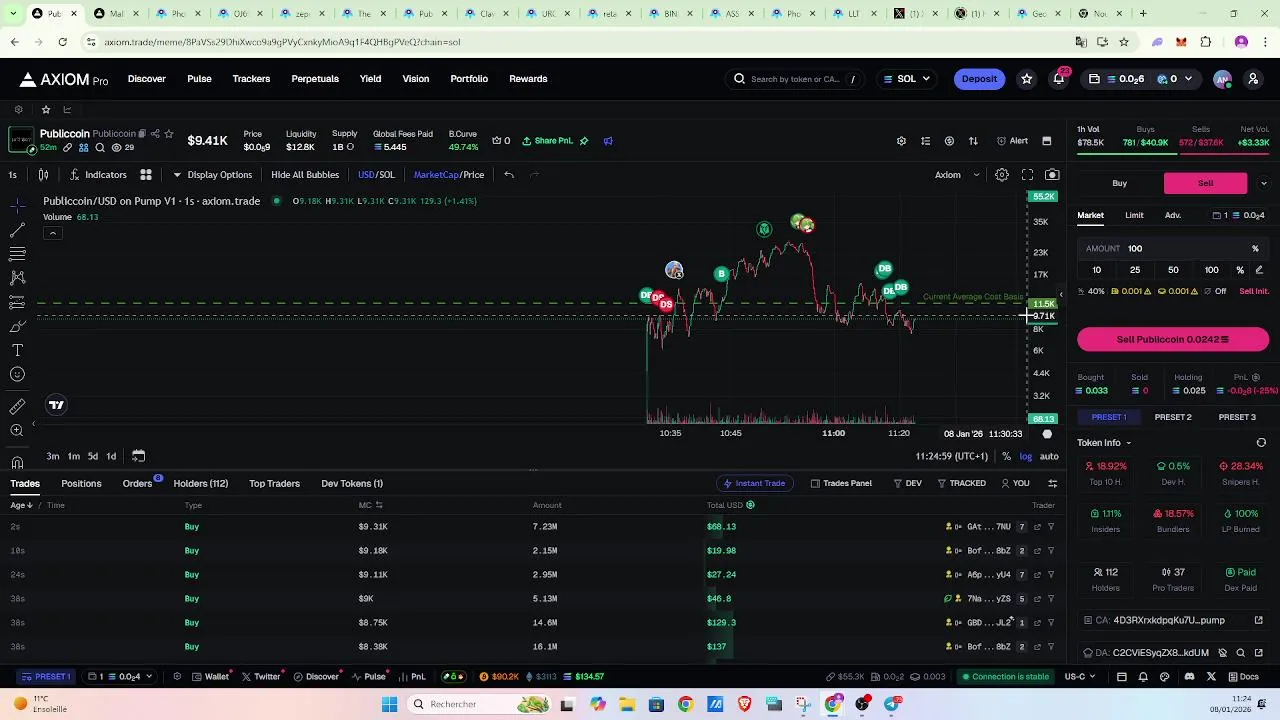Open the notifications bell
The image size is (1280, 720).
tap(1059, 79)
